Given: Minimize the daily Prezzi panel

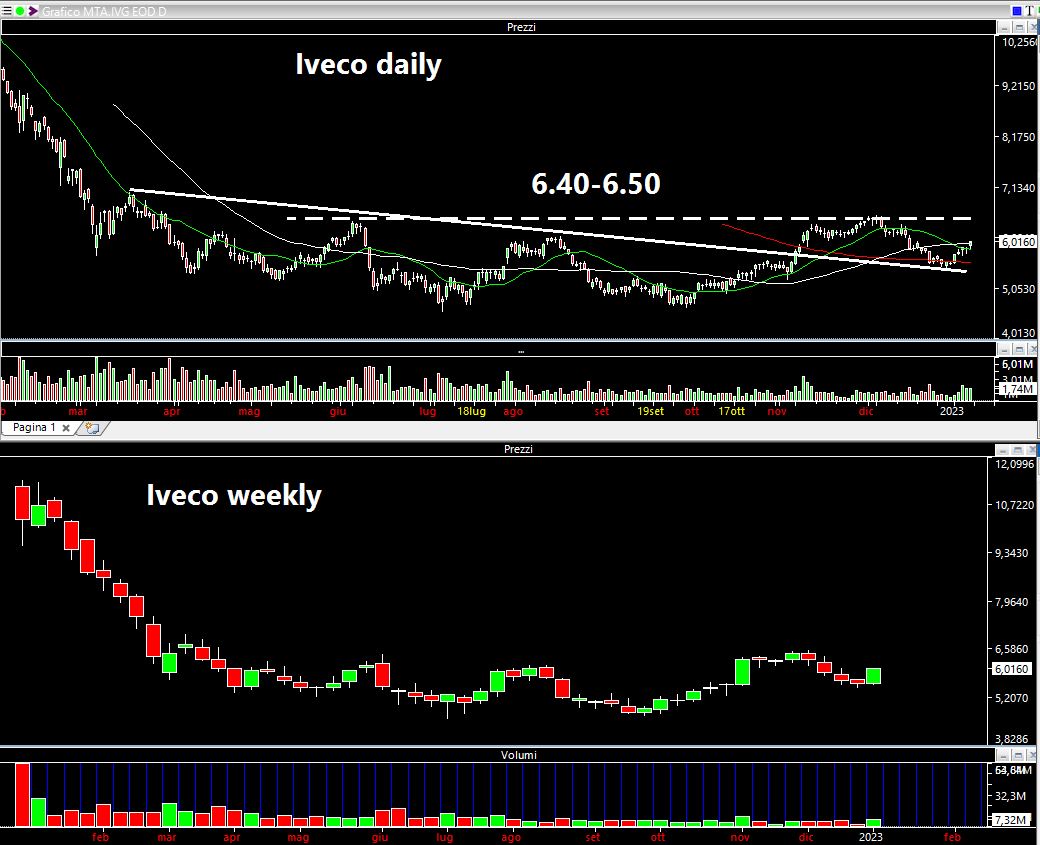Looking at the screenshot, I should (x=1006, y=27).
